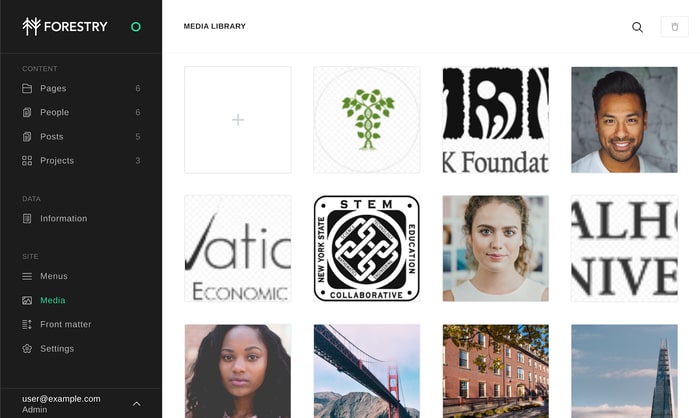This screenshot has height=418, width=700.
Task: Select the smiling man portrait thumbnail
Action: pos(624,120)
